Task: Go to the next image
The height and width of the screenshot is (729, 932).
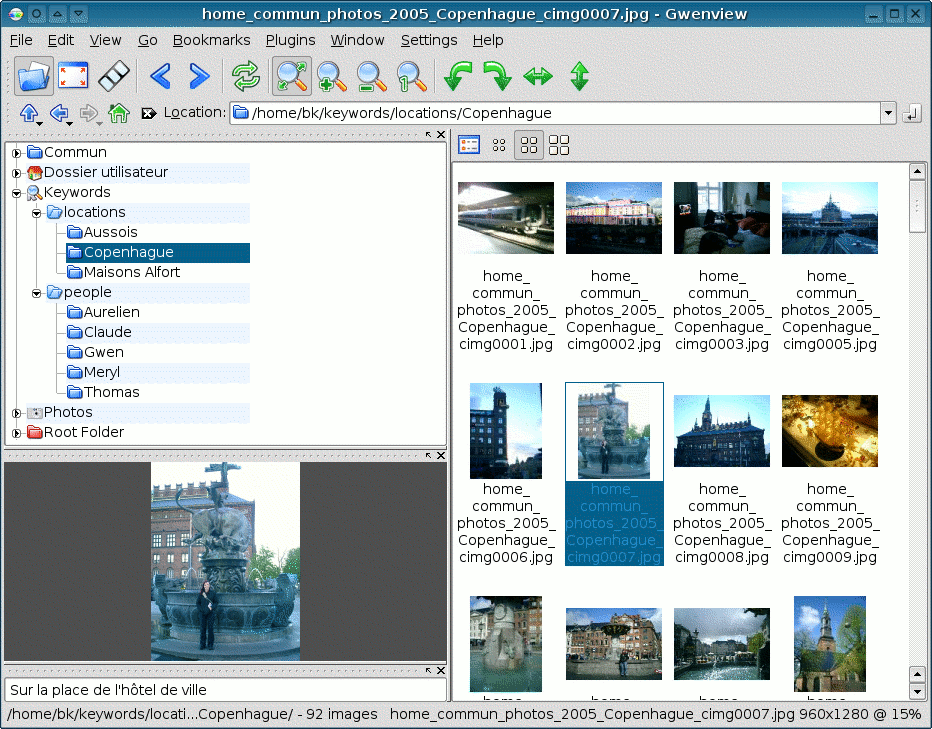Action: coord(199,76)
